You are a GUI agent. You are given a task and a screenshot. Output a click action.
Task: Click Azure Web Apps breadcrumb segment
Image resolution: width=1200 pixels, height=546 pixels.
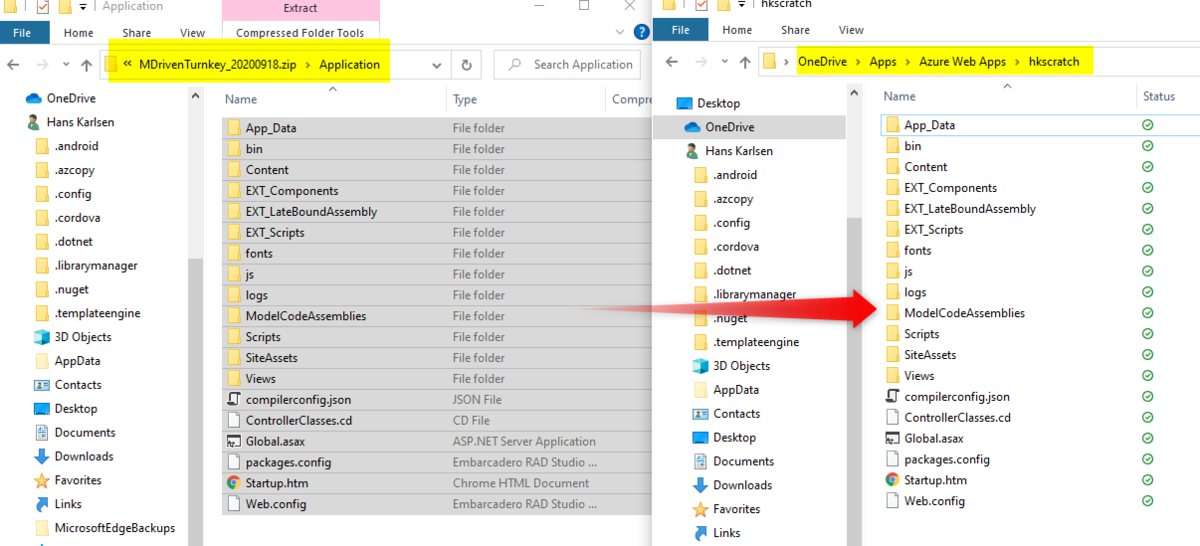coord(962,62)
